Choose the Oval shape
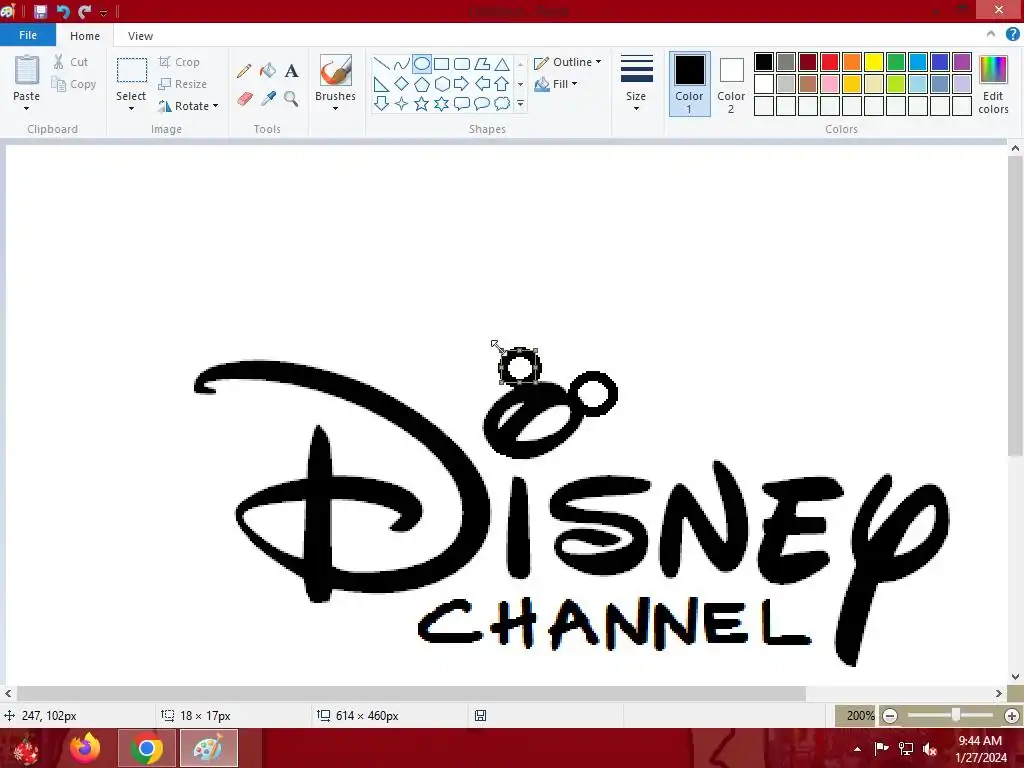Image resolution: width=1024 pixels, height=768 pixels. [x=422, y=64]
